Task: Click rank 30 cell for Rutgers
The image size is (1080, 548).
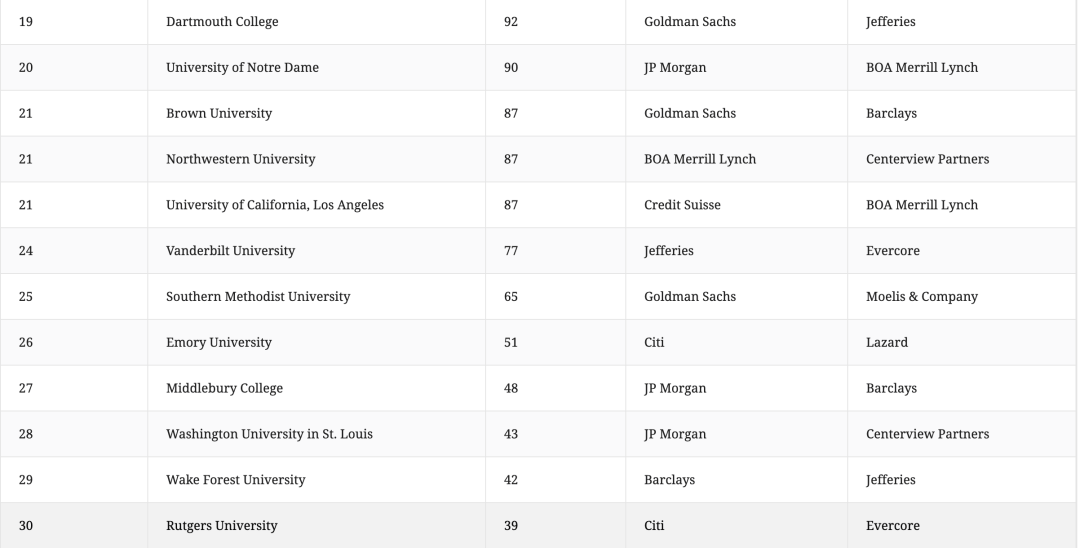Action: 74,525
